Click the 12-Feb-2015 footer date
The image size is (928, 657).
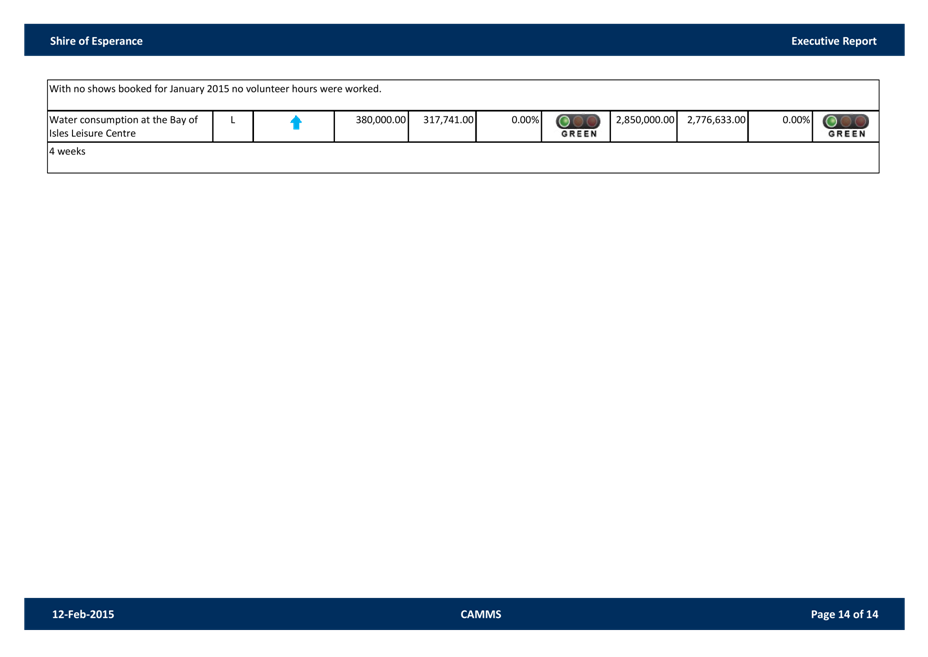(83, 614)
